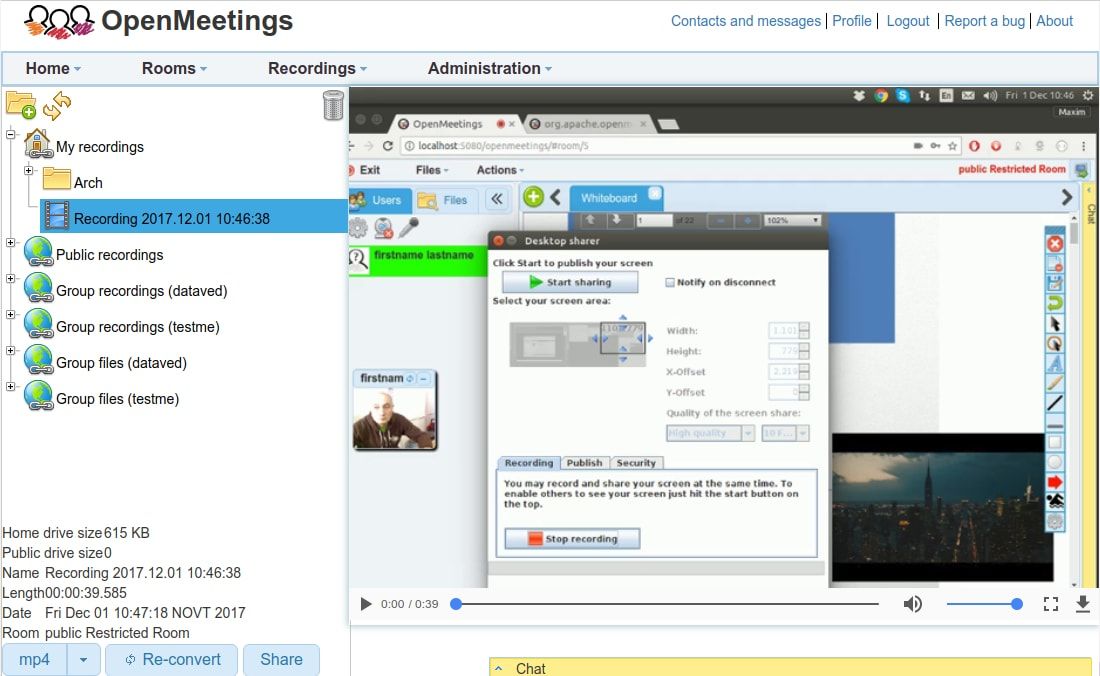The height and width of the screenshot is (676, 1100).
Task: Expand the Group files (testme) node
Action: click(x=11, y=387)
